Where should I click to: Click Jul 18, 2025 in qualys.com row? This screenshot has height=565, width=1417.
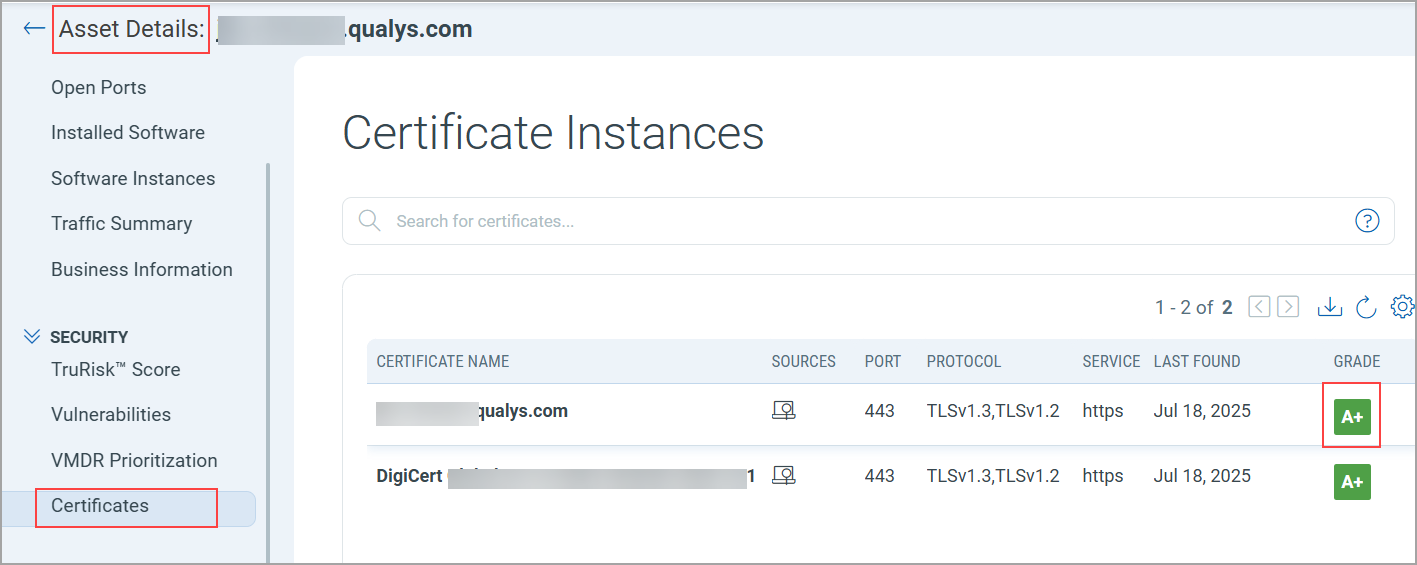pyautogui.click(x=1202, y=411)
